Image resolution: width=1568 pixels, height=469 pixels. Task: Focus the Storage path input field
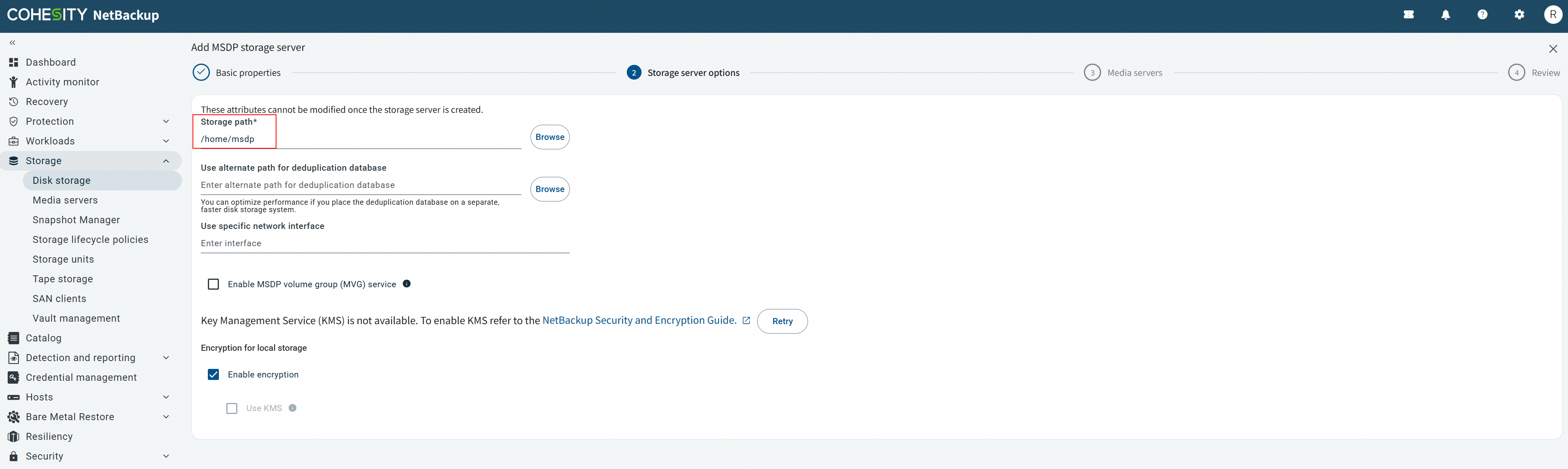coord(361,139)
